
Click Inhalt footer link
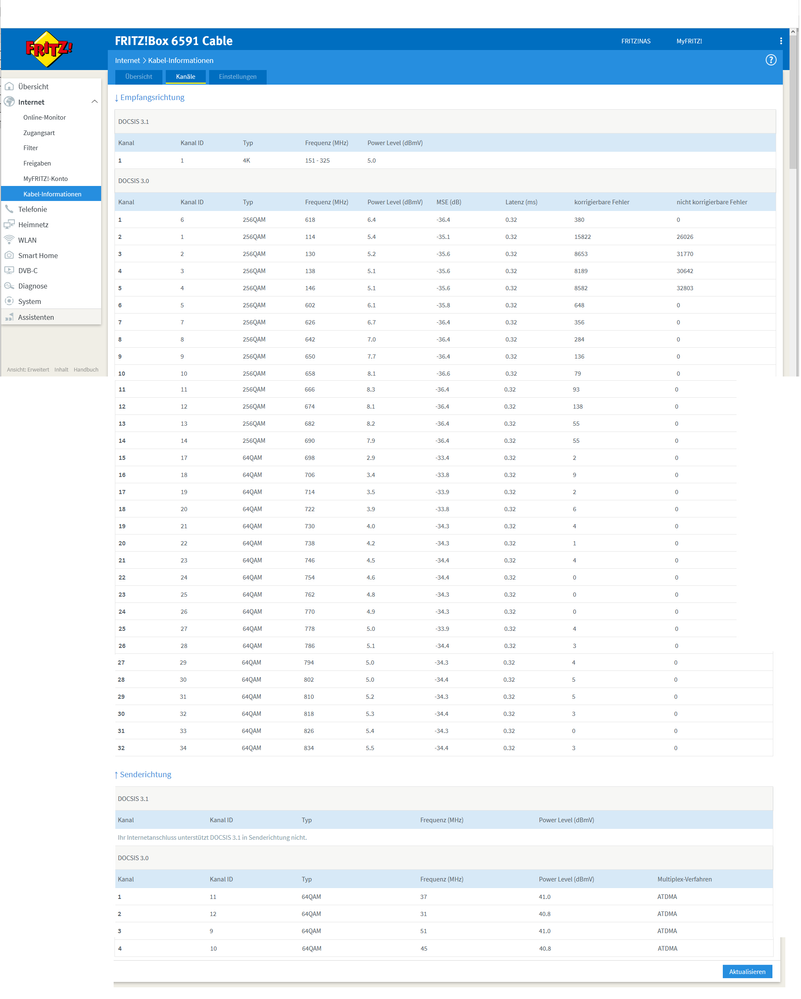coord(61,370)
